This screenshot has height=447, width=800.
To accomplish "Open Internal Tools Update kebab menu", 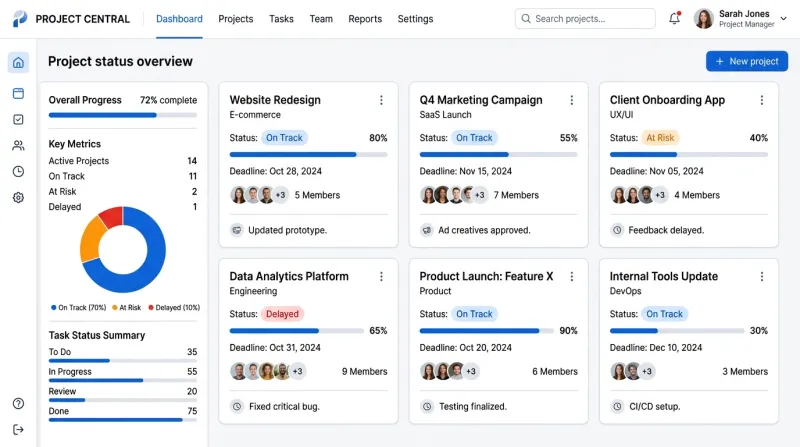I will point(762,276).
